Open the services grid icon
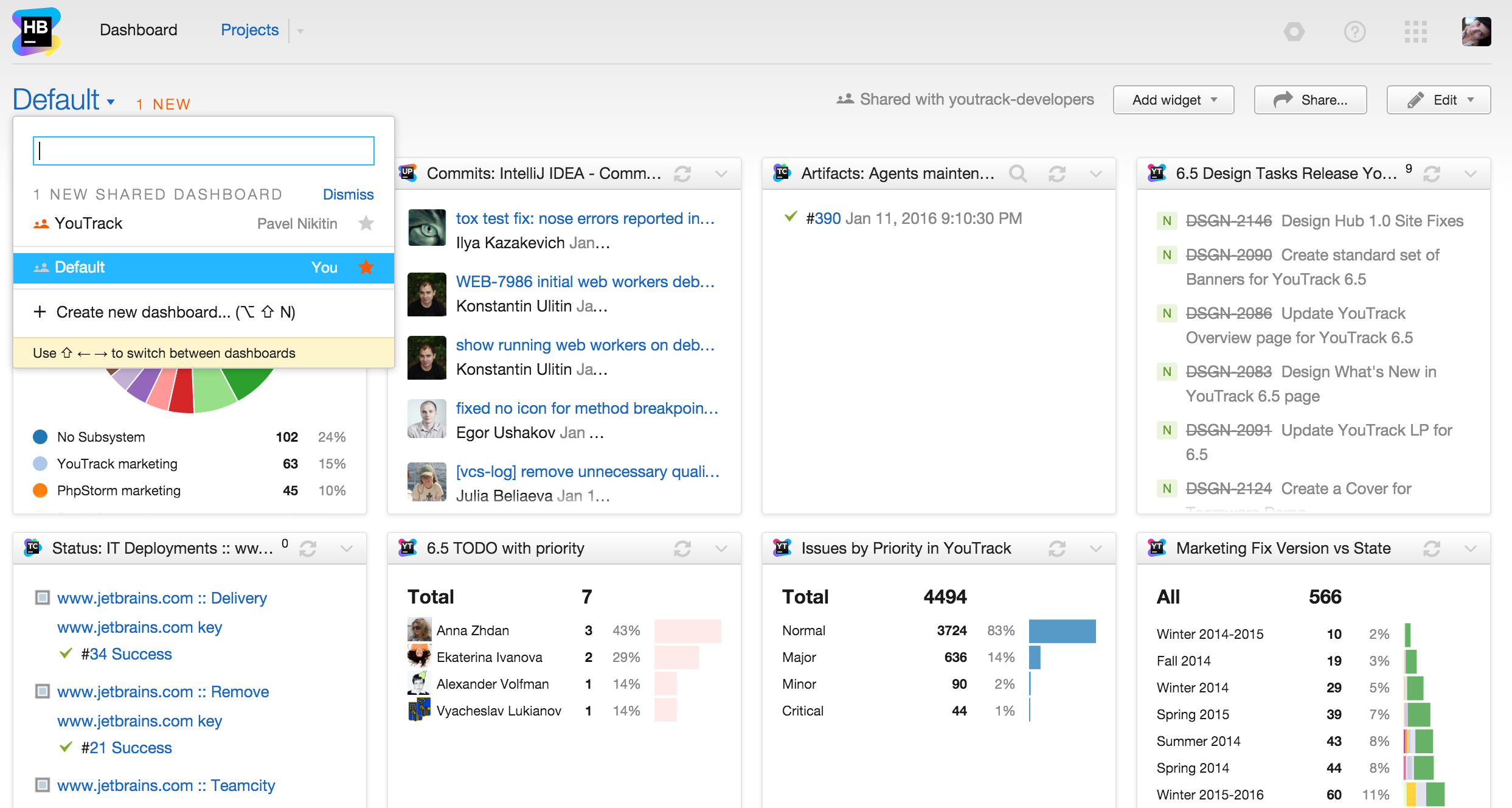Image resolution: width=1512 pixels, height=808 pixels. (1415, 31)
